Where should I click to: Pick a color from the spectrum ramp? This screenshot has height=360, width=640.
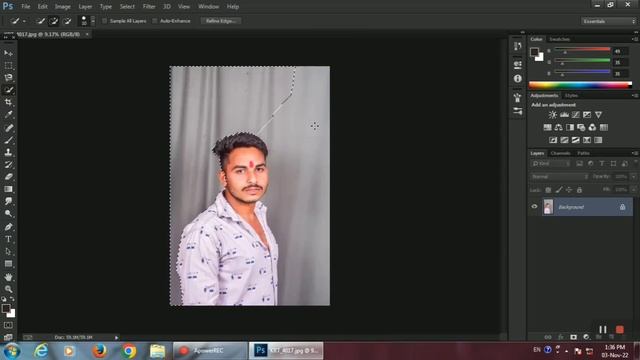tap(580, 85)
